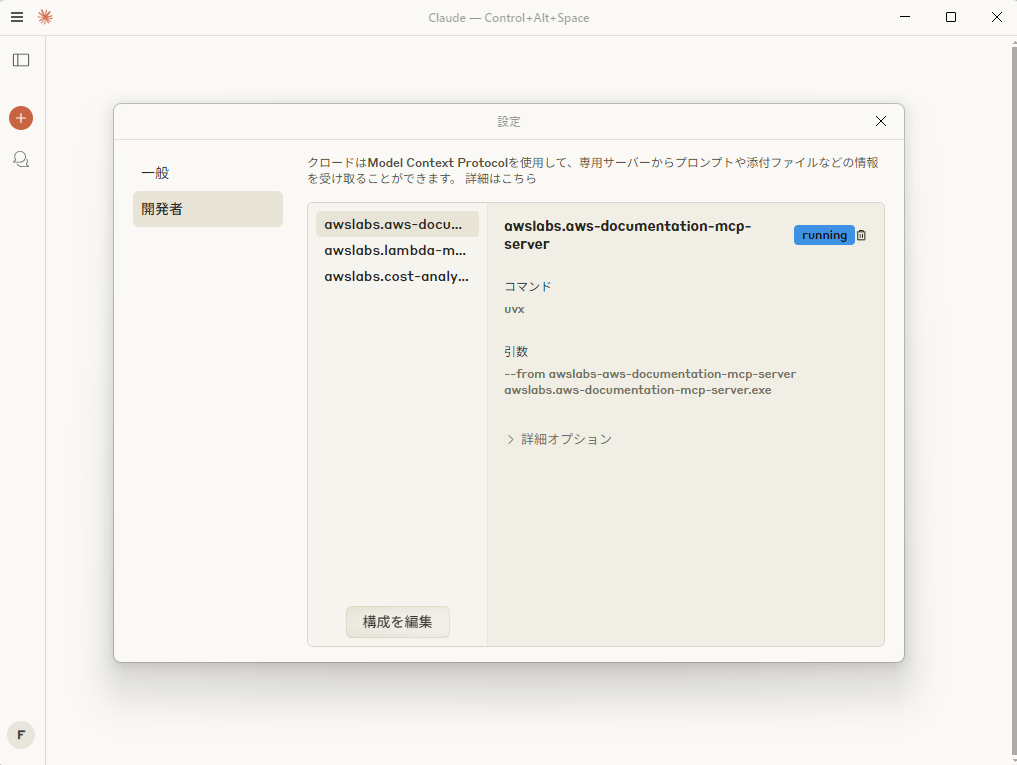1017x765 pixels.
Task: Click the running status badge
Action: click(824, 235)
